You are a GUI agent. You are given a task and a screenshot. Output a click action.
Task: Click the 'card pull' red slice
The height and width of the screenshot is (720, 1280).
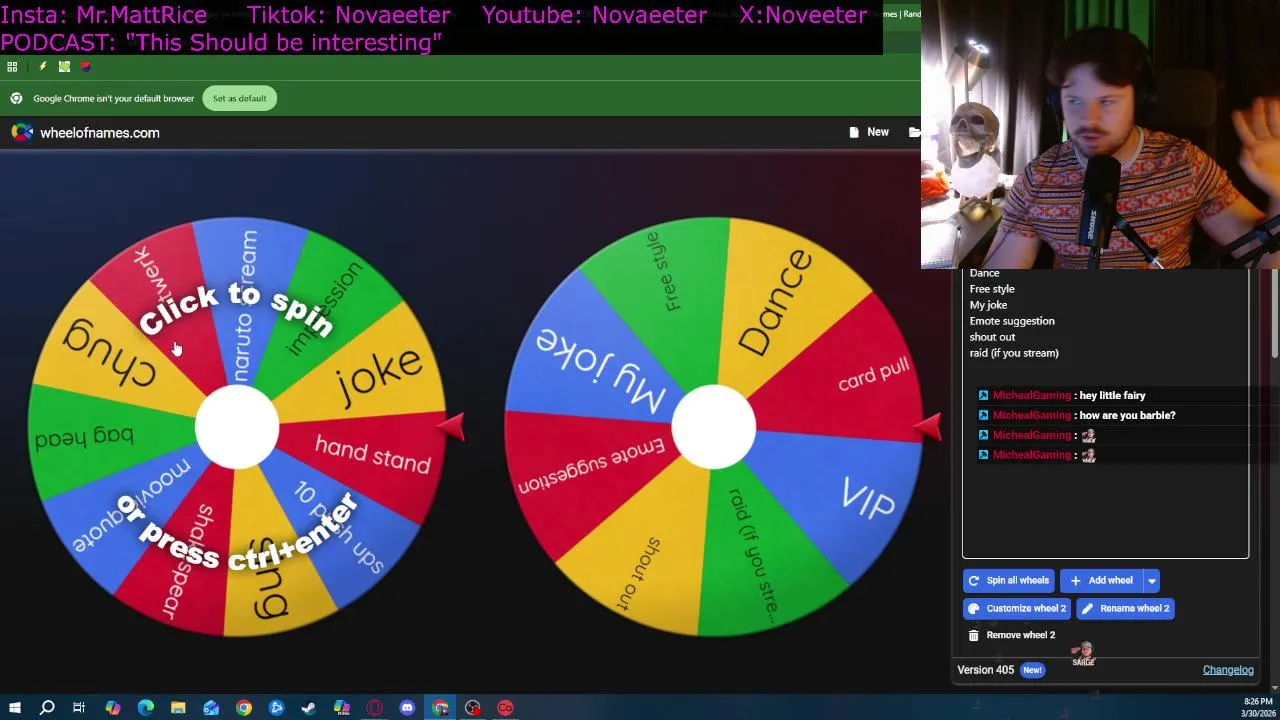874,374
